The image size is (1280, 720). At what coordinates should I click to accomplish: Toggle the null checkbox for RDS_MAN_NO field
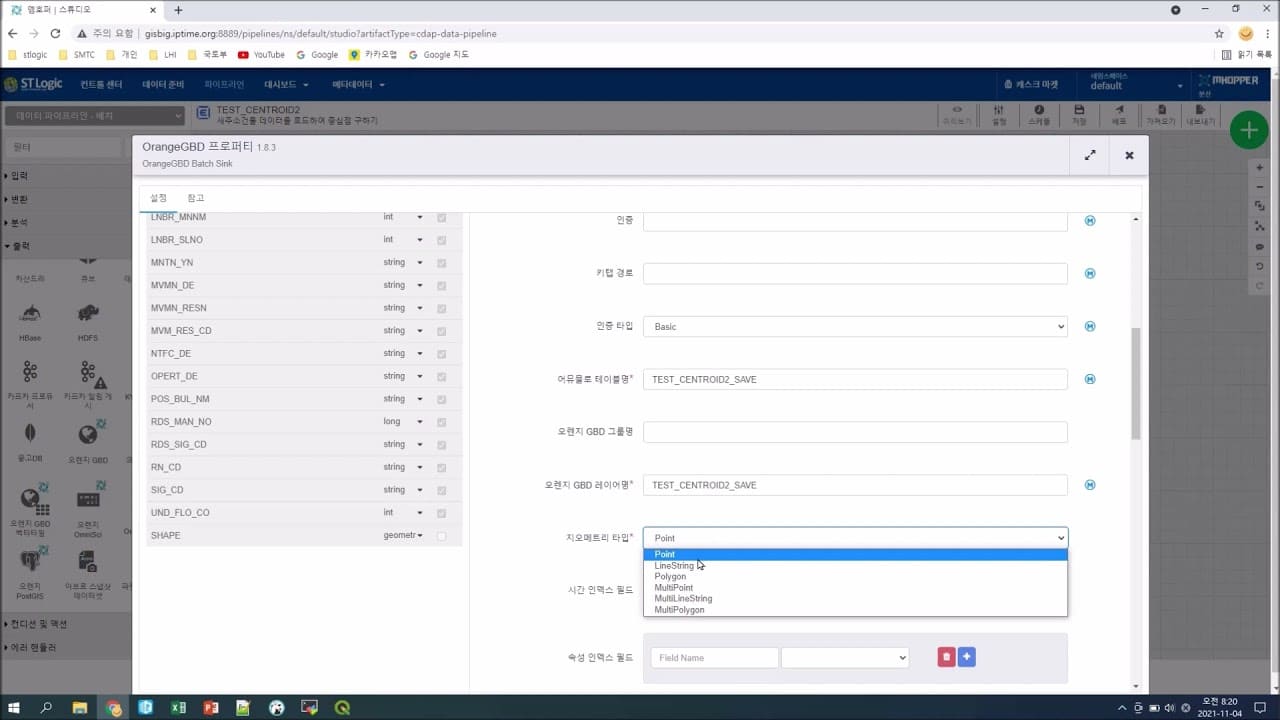[x=441, y=422]
